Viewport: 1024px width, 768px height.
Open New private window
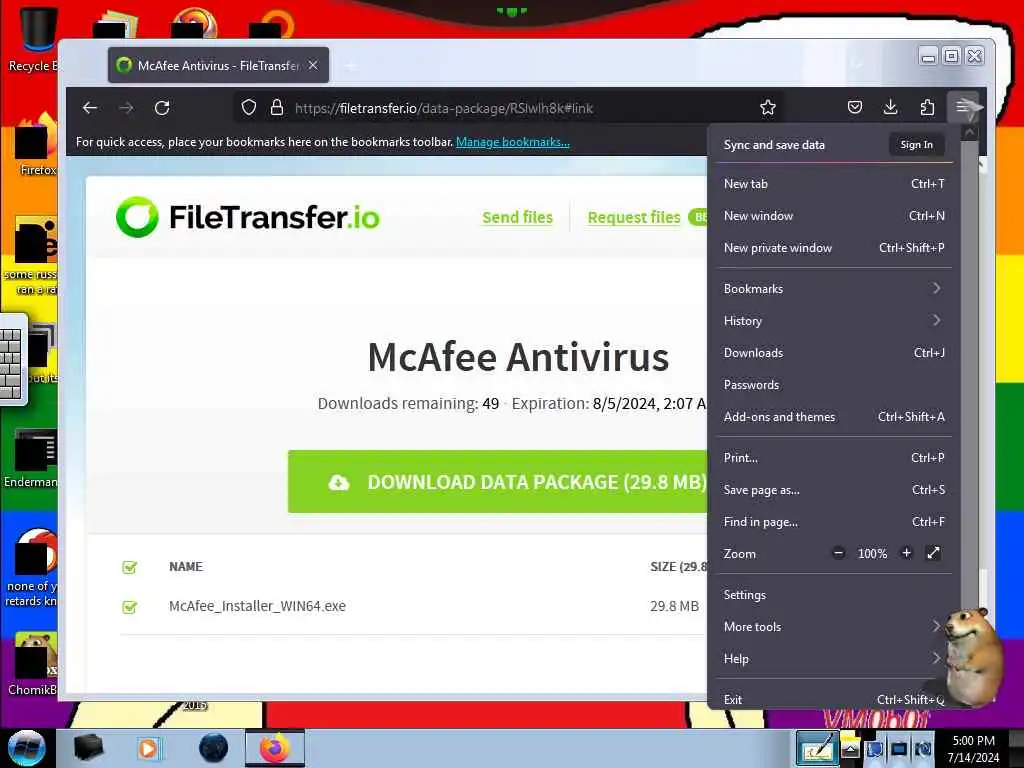834,248
